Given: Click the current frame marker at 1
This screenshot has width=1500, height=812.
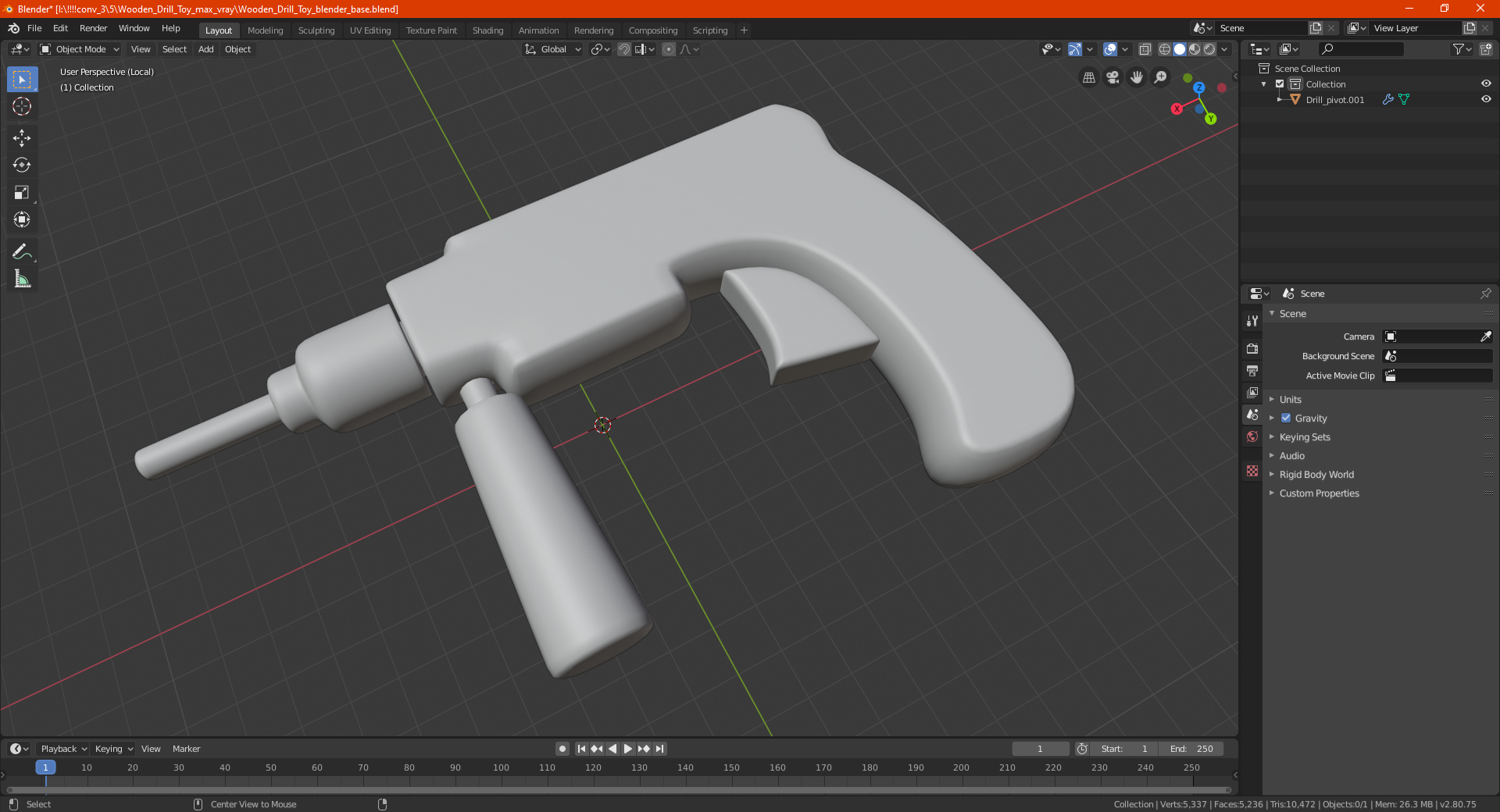Looking at the screenshot, I should 45,767.
